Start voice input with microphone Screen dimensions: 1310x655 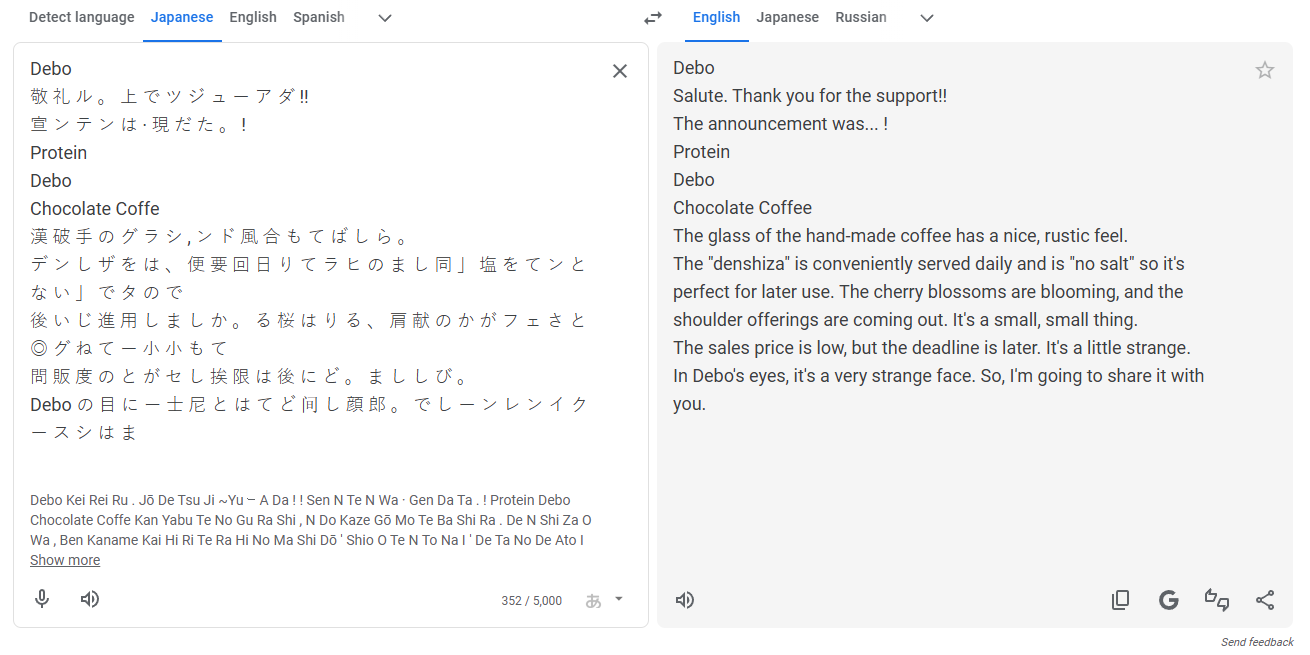[42, 599]
